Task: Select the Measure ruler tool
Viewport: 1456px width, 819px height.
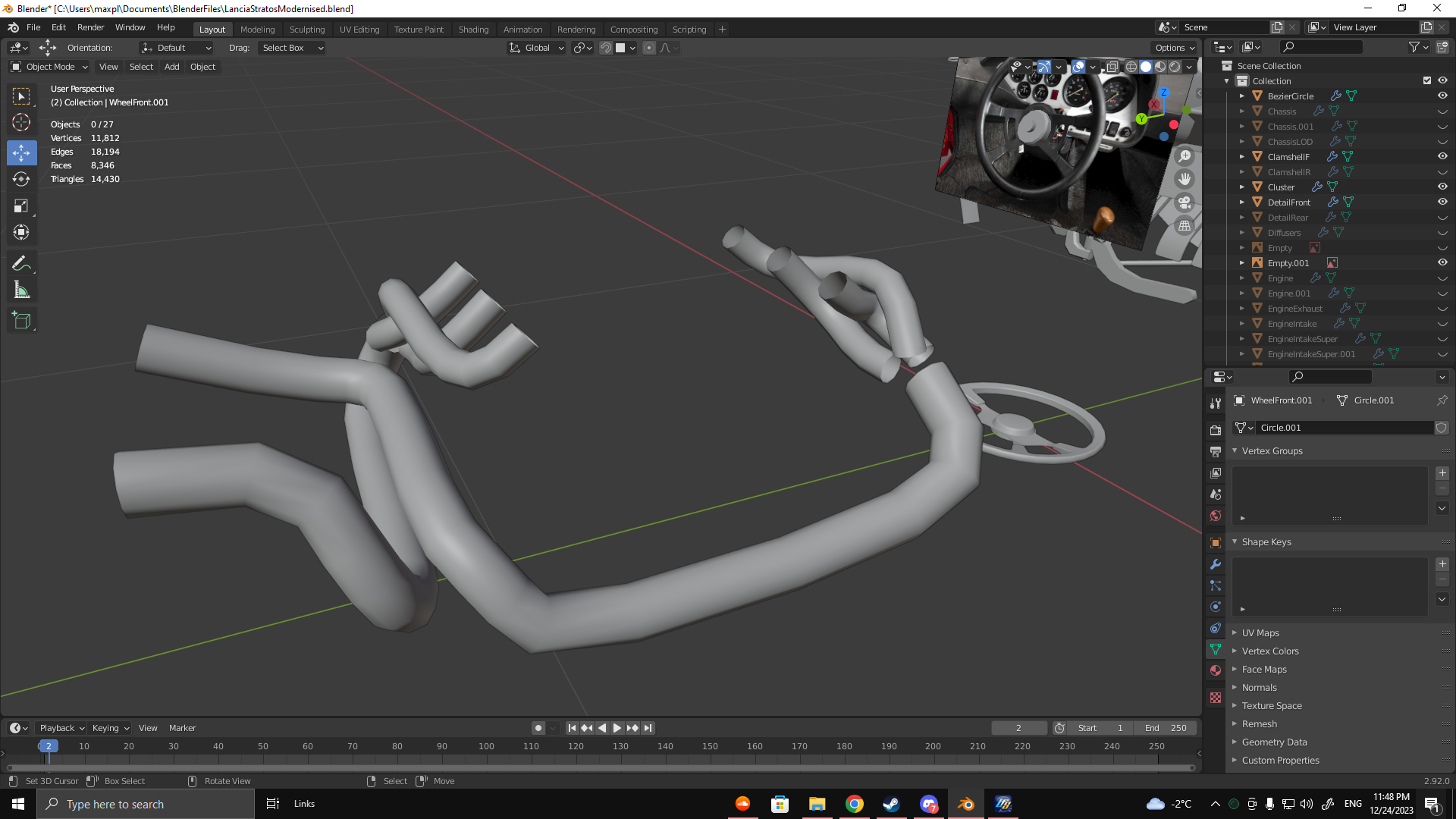Action: [x=21, y=290]
